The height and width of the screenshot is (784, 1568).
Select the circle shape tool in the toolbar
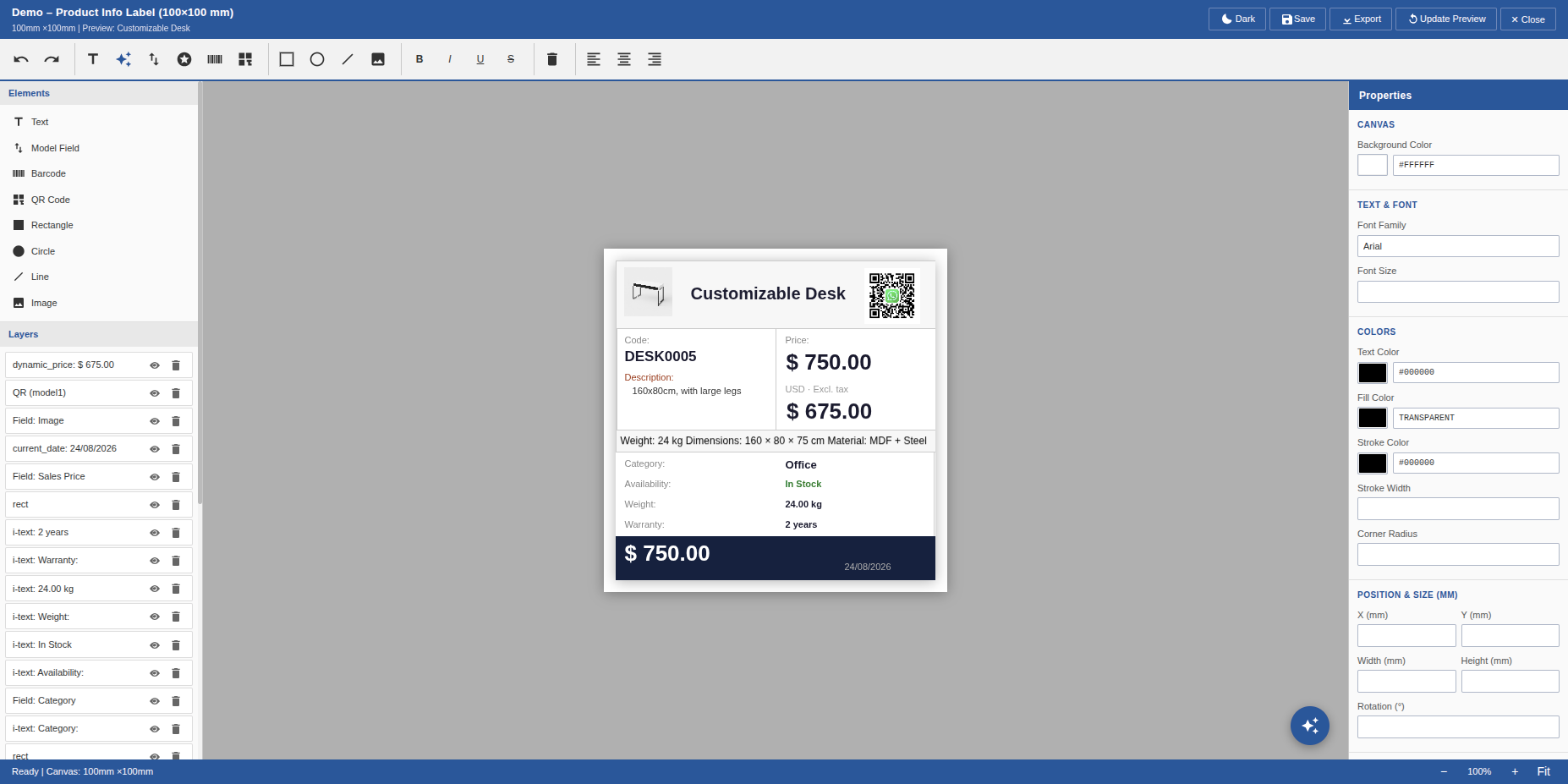point(317,59)
